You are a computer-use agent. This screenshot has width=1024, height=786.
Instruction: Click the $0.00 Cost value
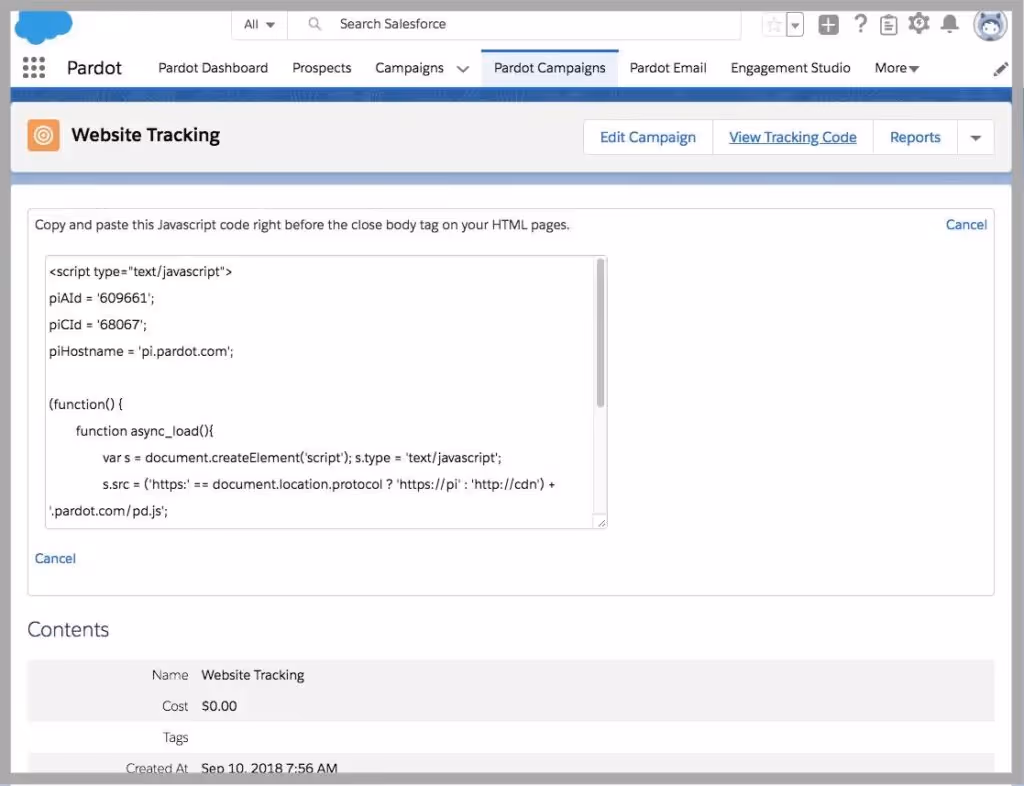point(219,706)
